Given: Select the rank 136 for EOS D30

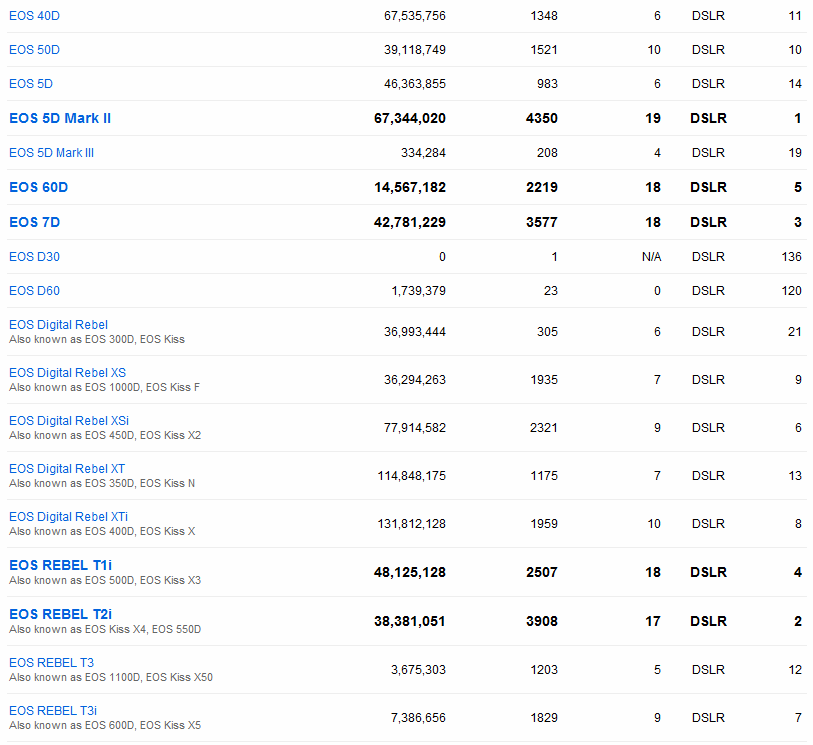Looking at the screenshot, I should coord(792,257).
